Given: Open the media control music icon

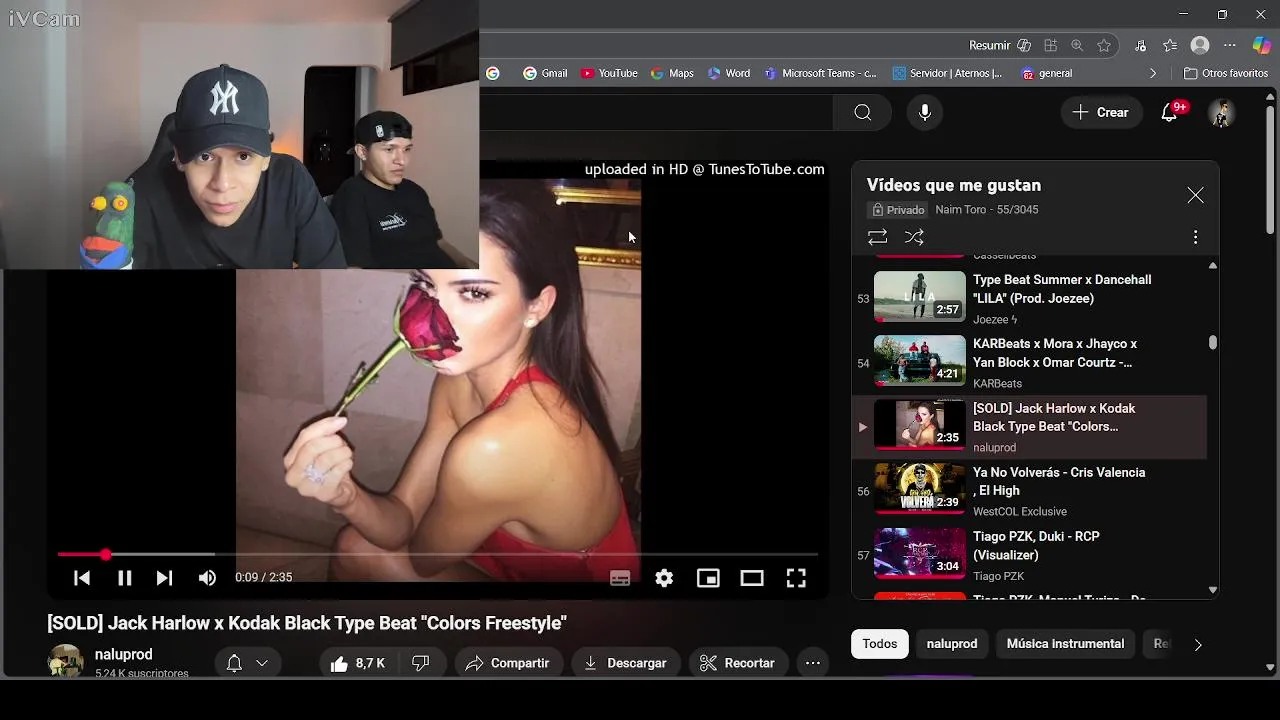Looking at the screenshot, I should [x=1141, y=45].
